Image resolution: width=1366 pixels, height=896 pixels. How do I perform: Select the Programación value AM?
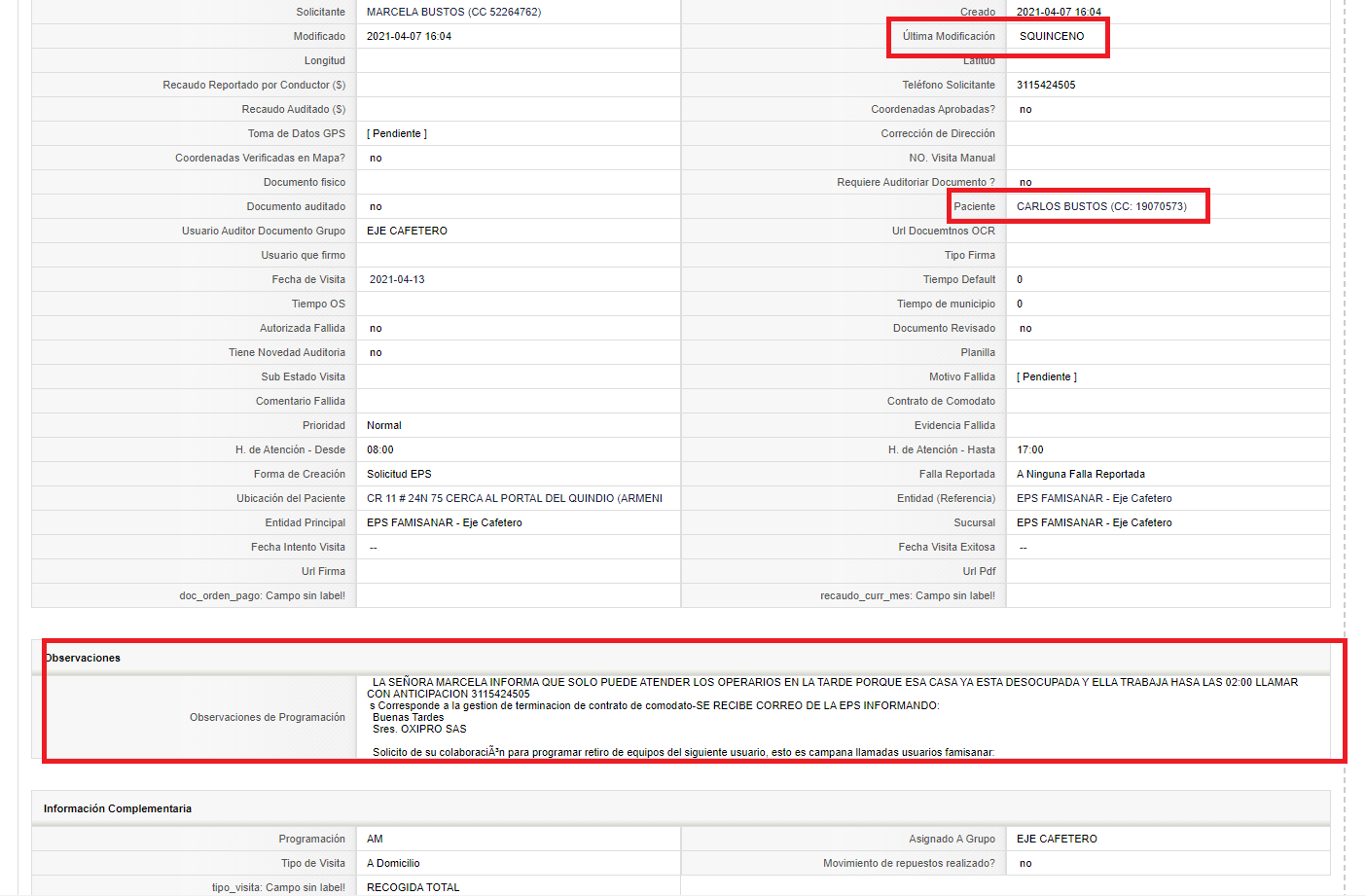pyautogui.click(x=375, y=839)
